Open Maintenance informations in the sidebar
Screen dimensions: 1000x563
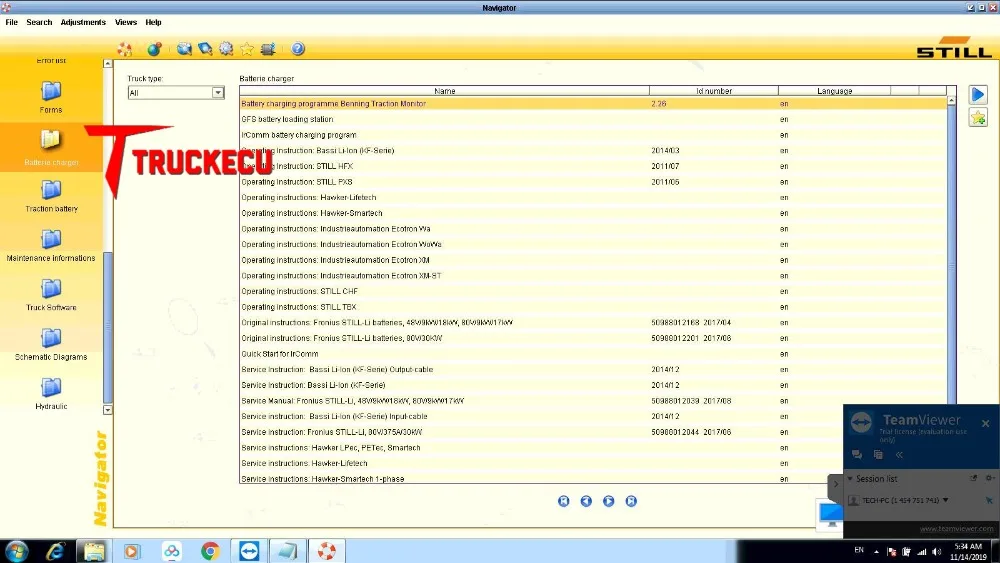tap(51, 246)
